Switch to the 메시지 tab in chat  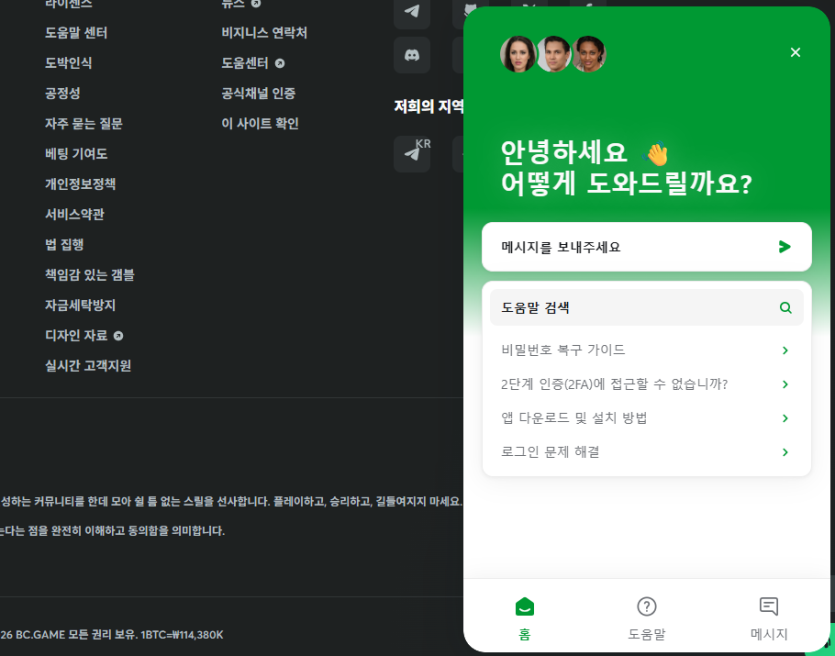tap(768, 617)
